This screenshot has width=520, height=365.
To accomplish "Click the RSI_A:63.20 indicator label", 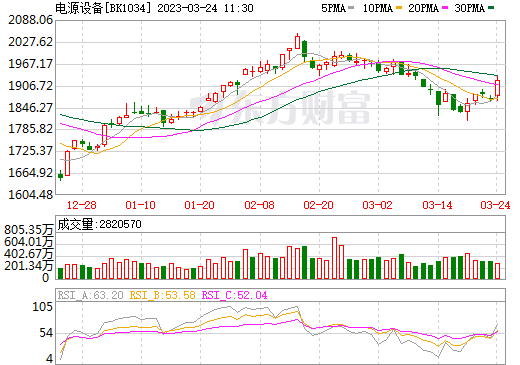I will click(x=90, y=295).
